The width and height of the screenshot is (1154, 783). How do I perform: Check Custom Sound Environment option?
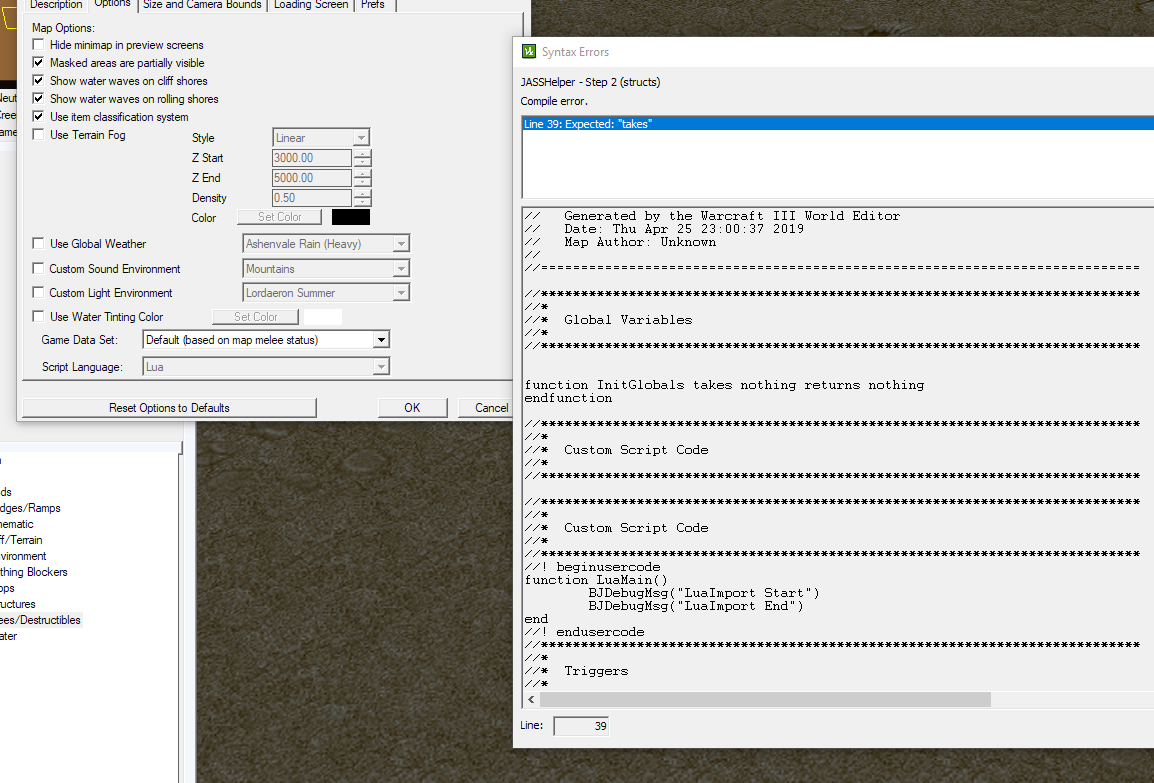38,269
